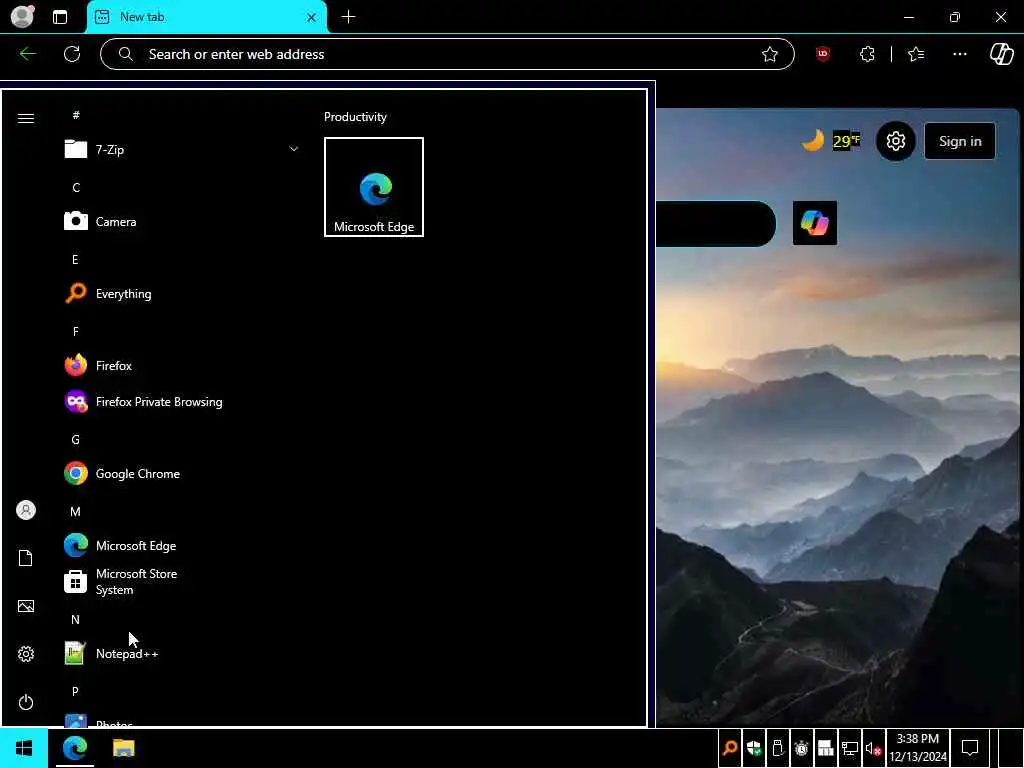Add this page to favorites star

click(x=770, y=54)
